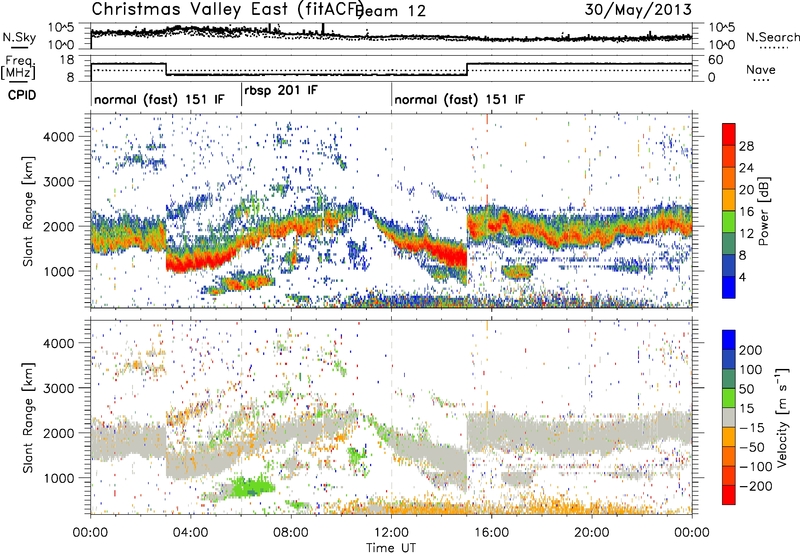Click the N.Sky axis label

(19, 37)
